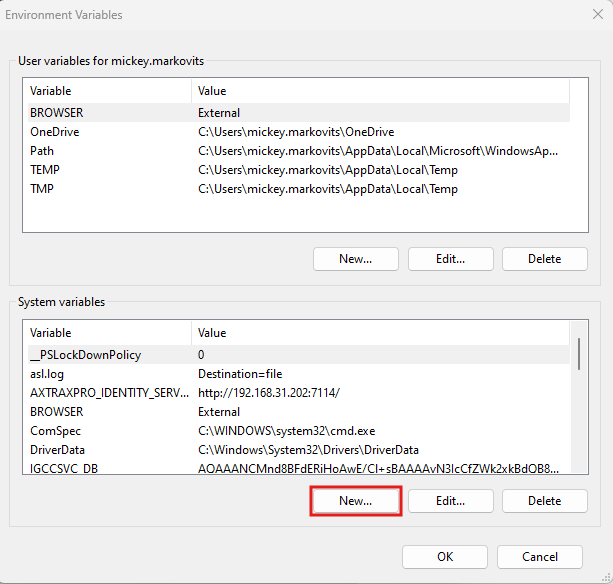613x584 pixels.
Task: Sort system variables by Variable column header
Action: click(x=107, y=333)
